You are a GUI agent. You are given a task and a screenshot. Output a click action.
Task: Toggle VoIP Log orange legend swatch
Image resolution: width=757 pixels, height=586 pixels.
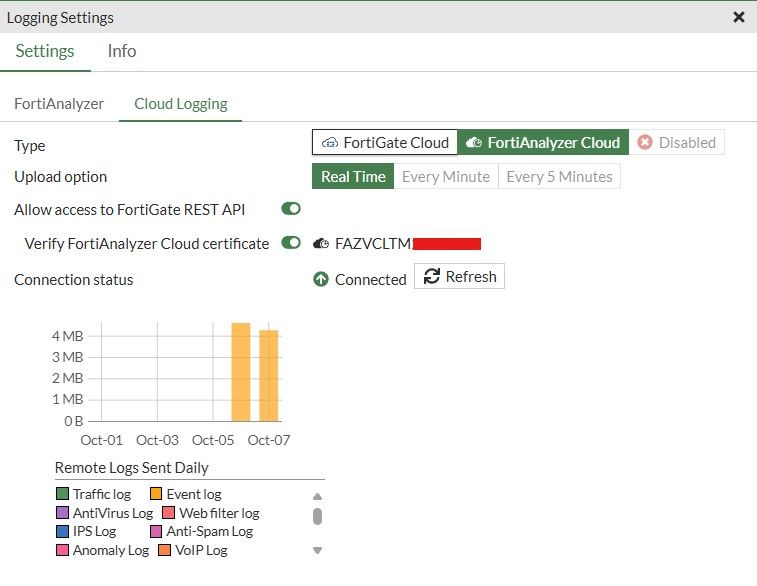tap(165, 550)
